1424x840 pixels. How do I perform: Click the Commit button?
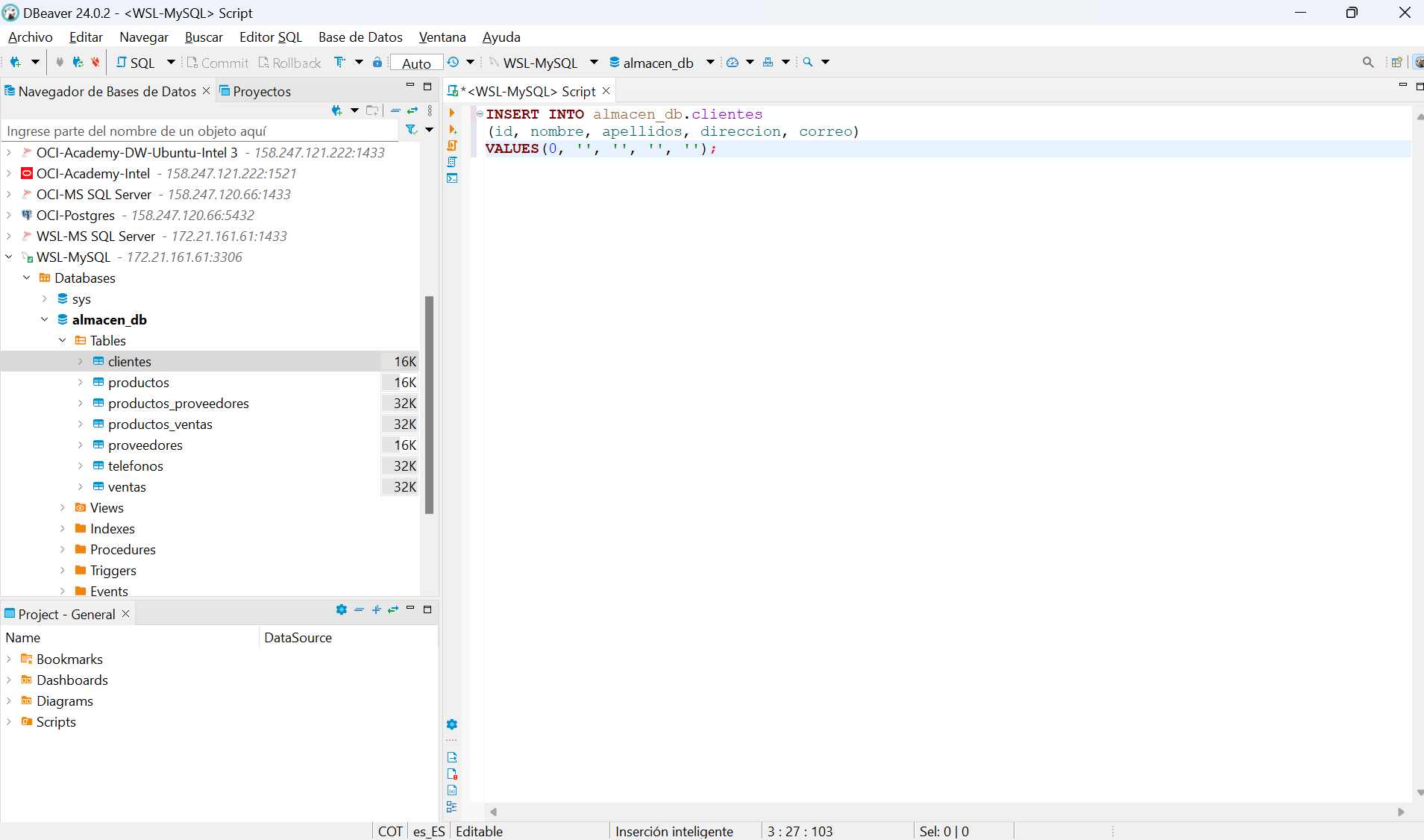(x=217, y=63)
